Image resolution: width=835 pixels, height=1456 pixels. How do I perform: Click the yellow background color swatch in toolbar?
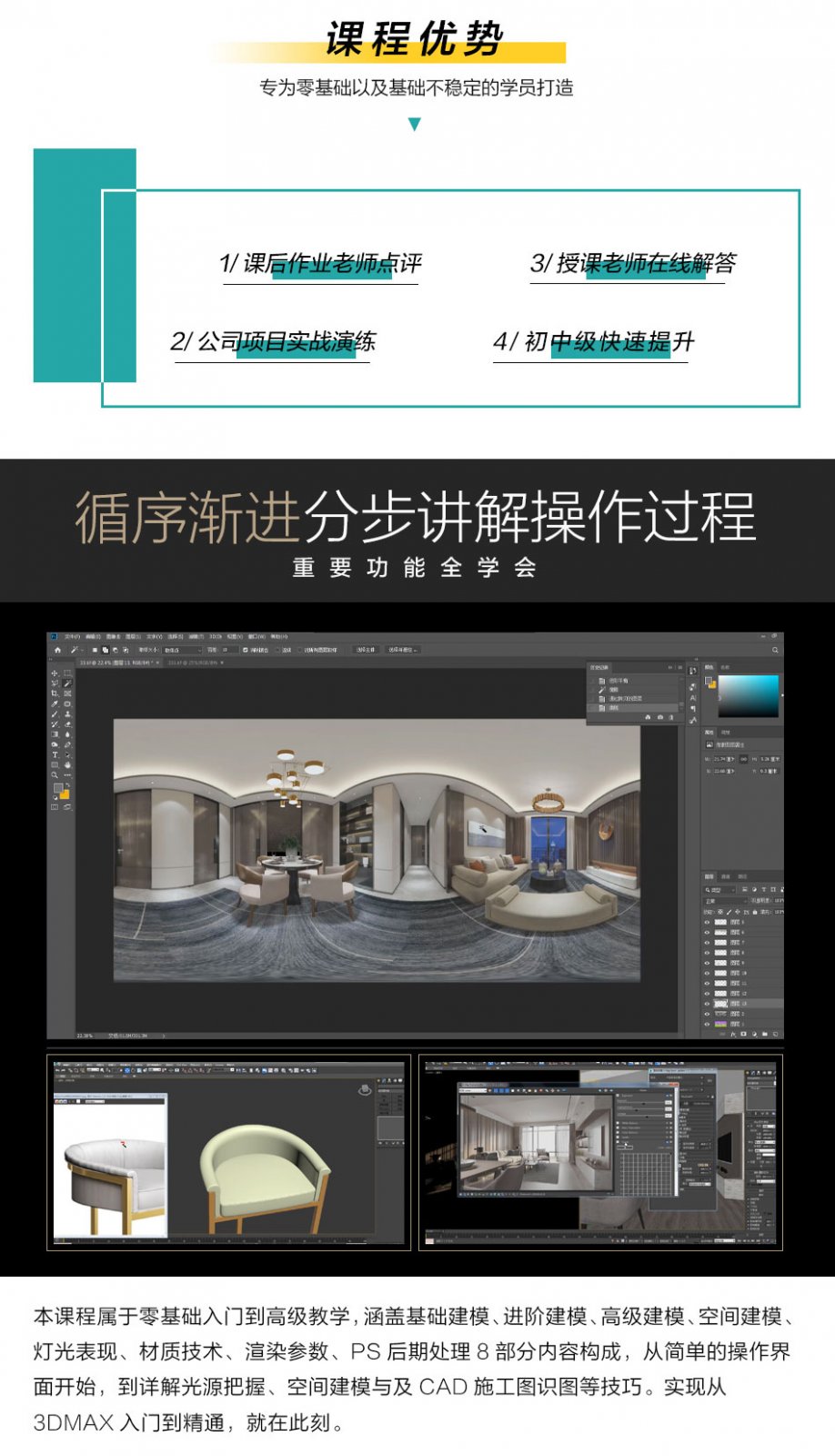pyautogui.click(x=65, y=794)
